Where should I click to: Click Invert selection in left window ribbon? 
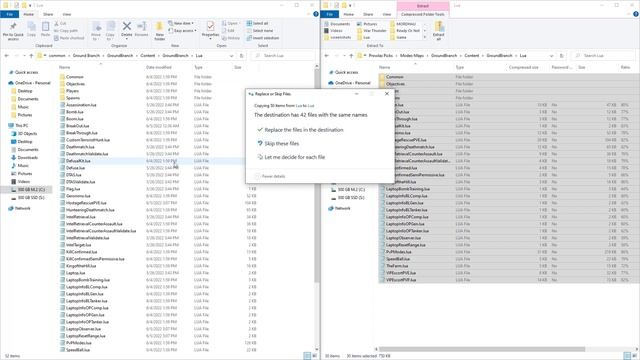262,38
